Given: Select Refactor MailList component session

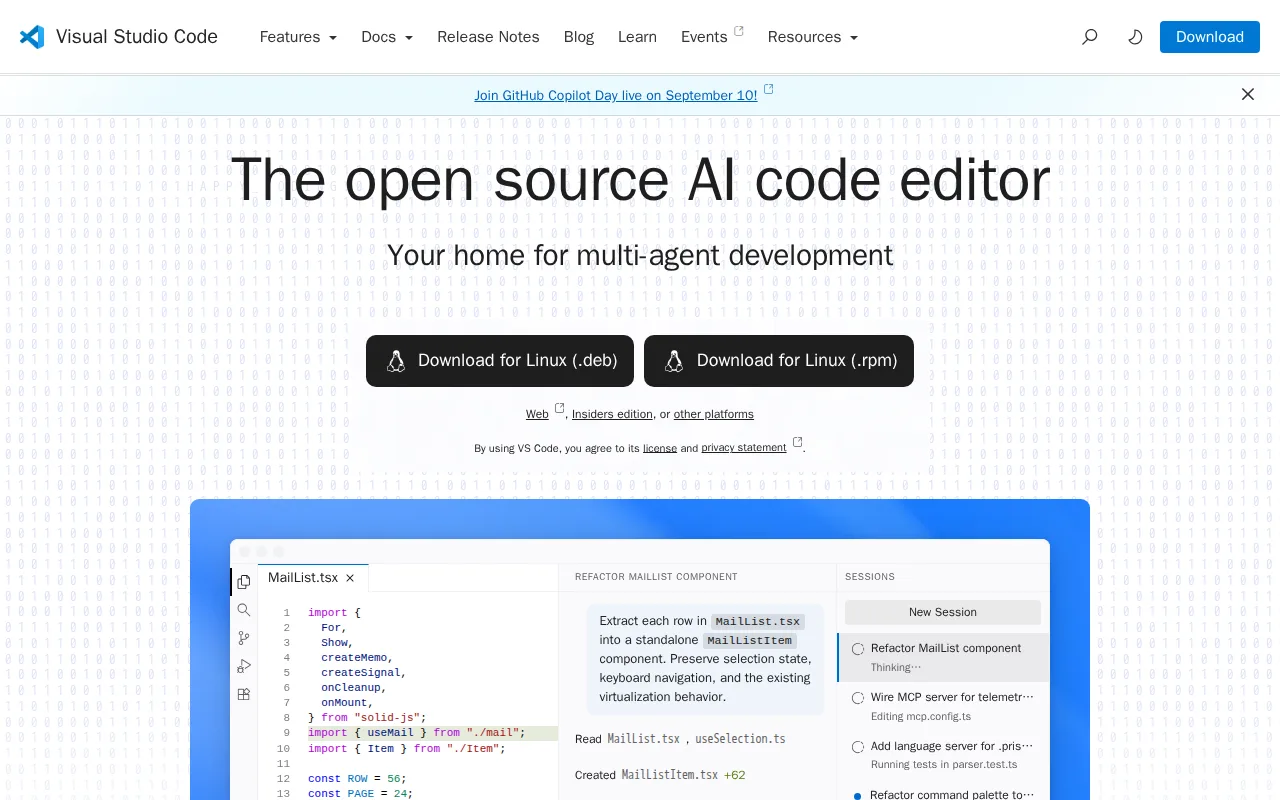Looking at the screenshot, I should (943, 657).
